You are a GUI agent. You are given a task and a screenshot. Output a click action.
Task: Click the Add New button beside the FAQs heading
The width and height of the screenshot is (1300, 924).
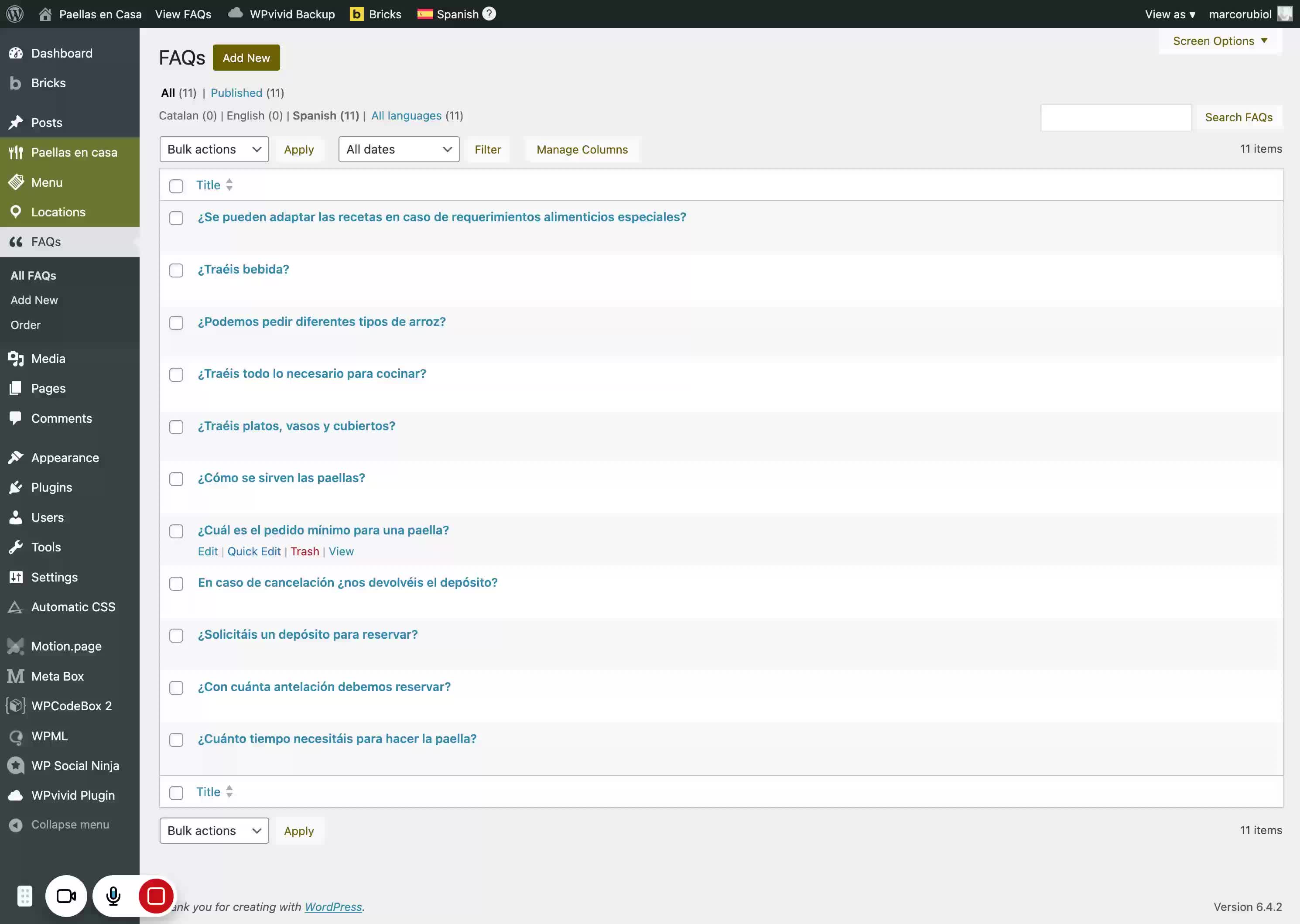246,58
